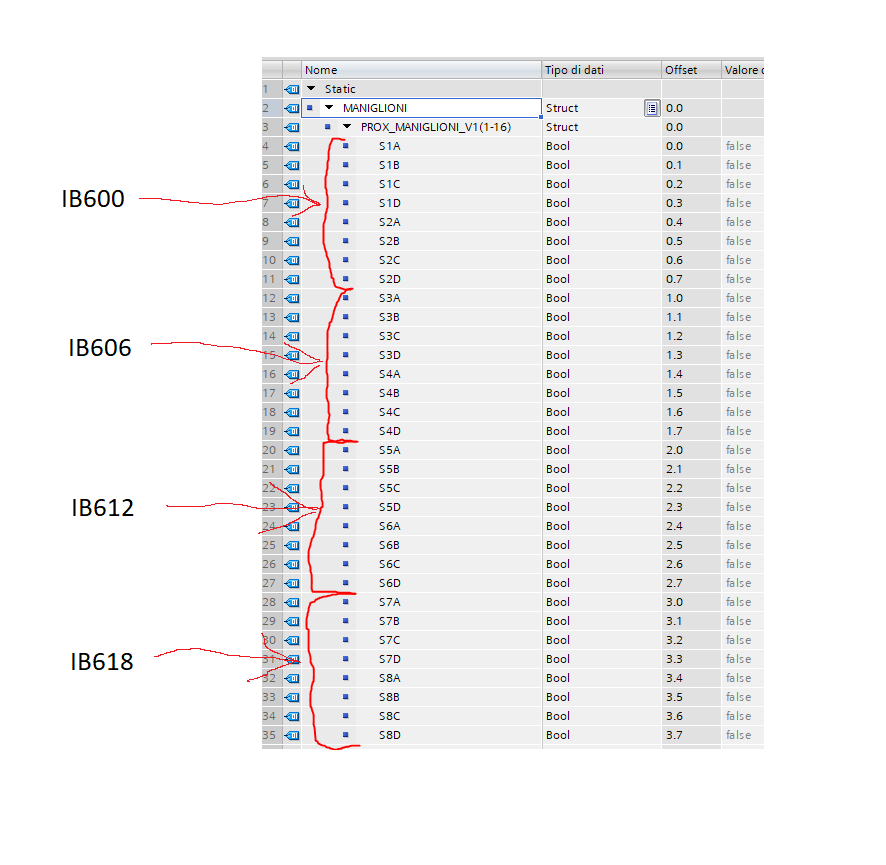Click offset 3.7 in S8D row

(674, 735)
